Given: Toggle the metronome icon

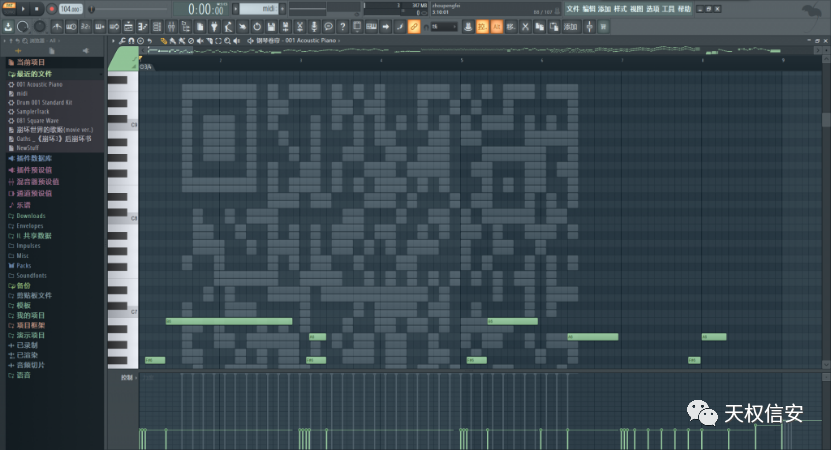Looking at the screenshot, I should [230, 26].
